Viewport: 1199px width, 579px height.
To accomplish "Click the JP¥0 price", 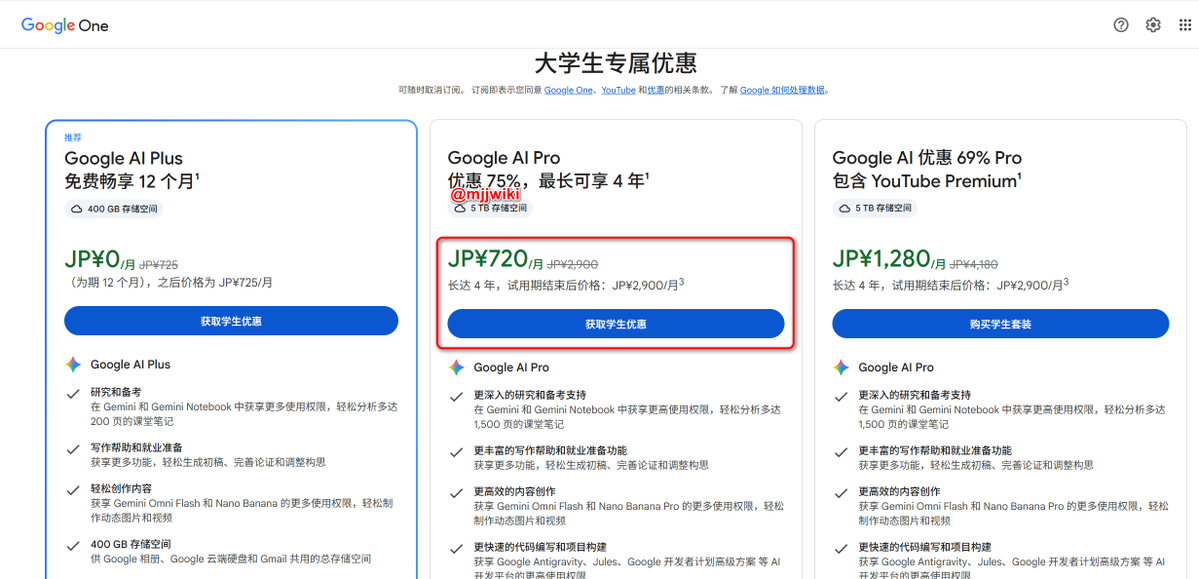I will 93,259.
